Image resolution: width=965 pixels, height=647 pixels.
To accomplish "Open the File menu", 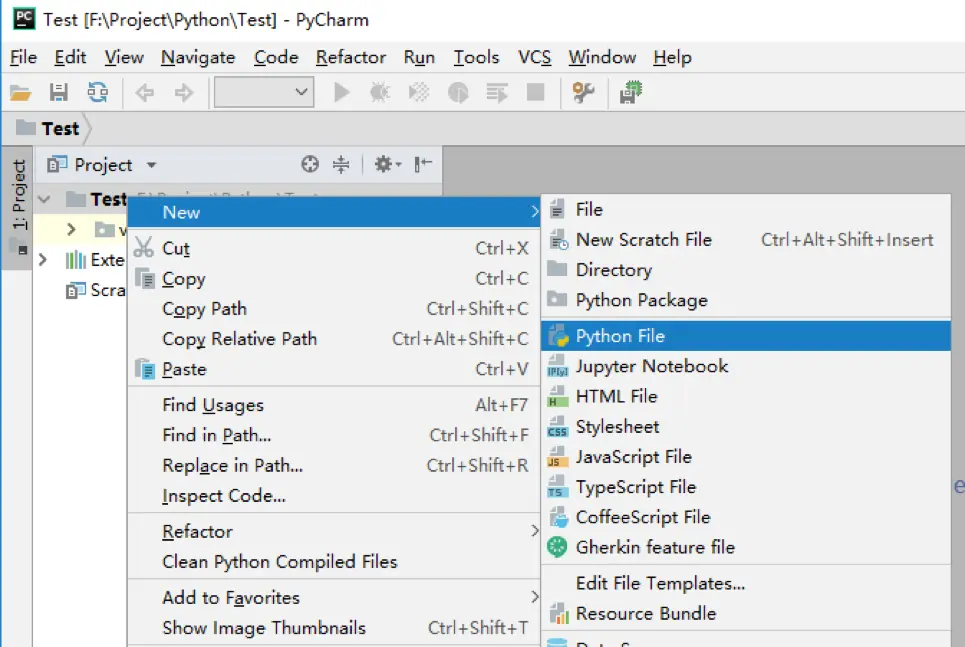I will click(x=23, y=57).
